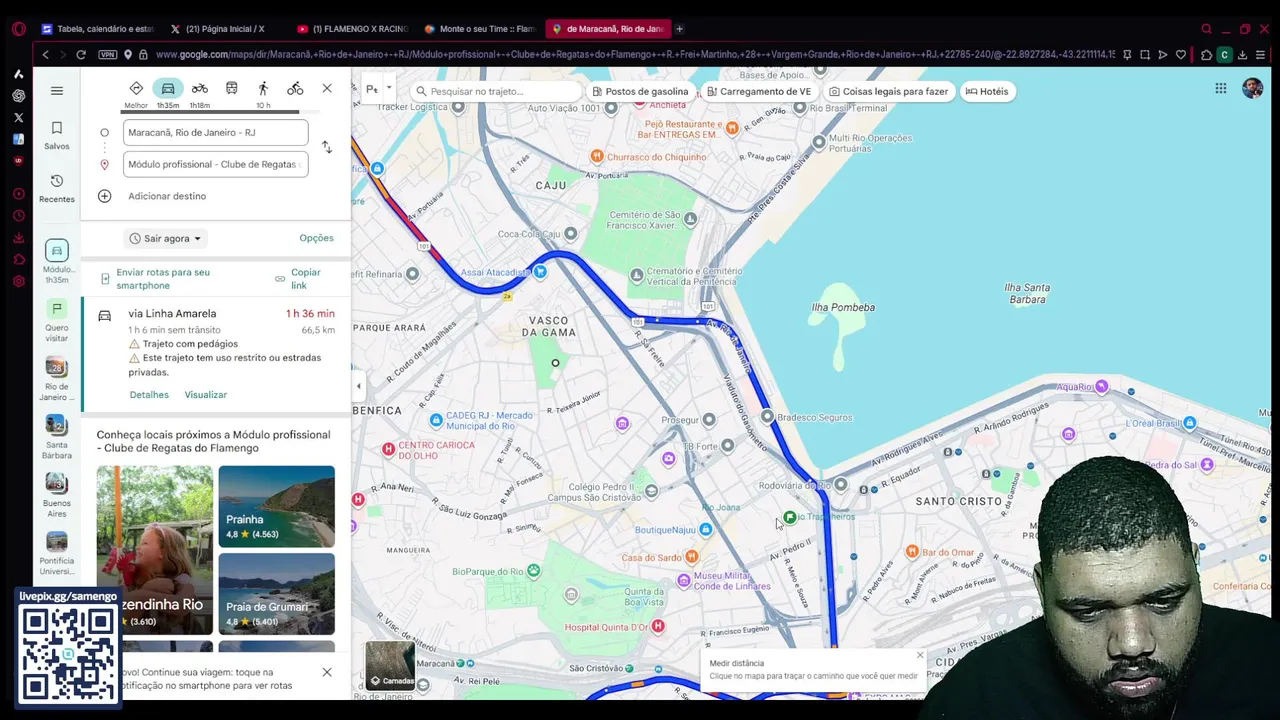Filter by Postos de gasolina

click(x=640, y=91)
